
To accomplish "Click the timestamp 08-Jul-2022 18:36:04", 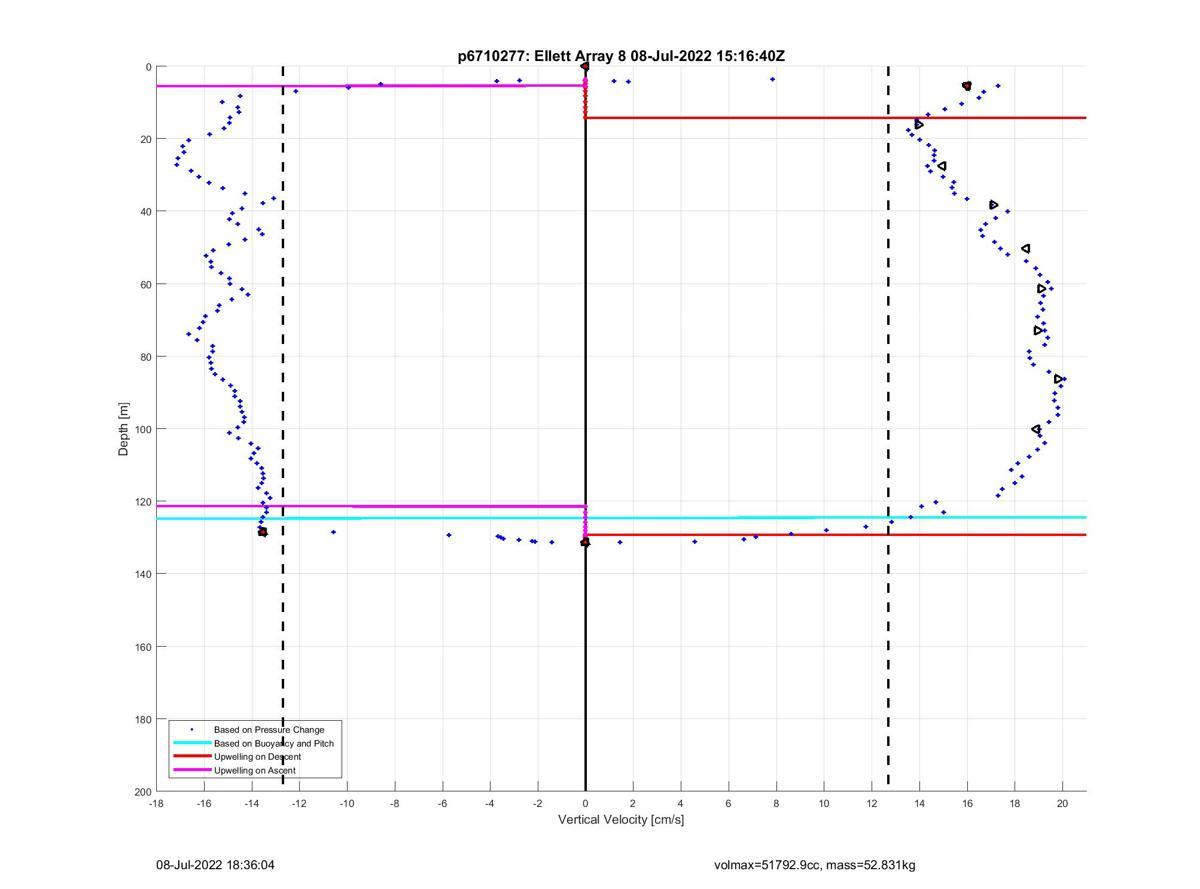I will pos(215,865).
